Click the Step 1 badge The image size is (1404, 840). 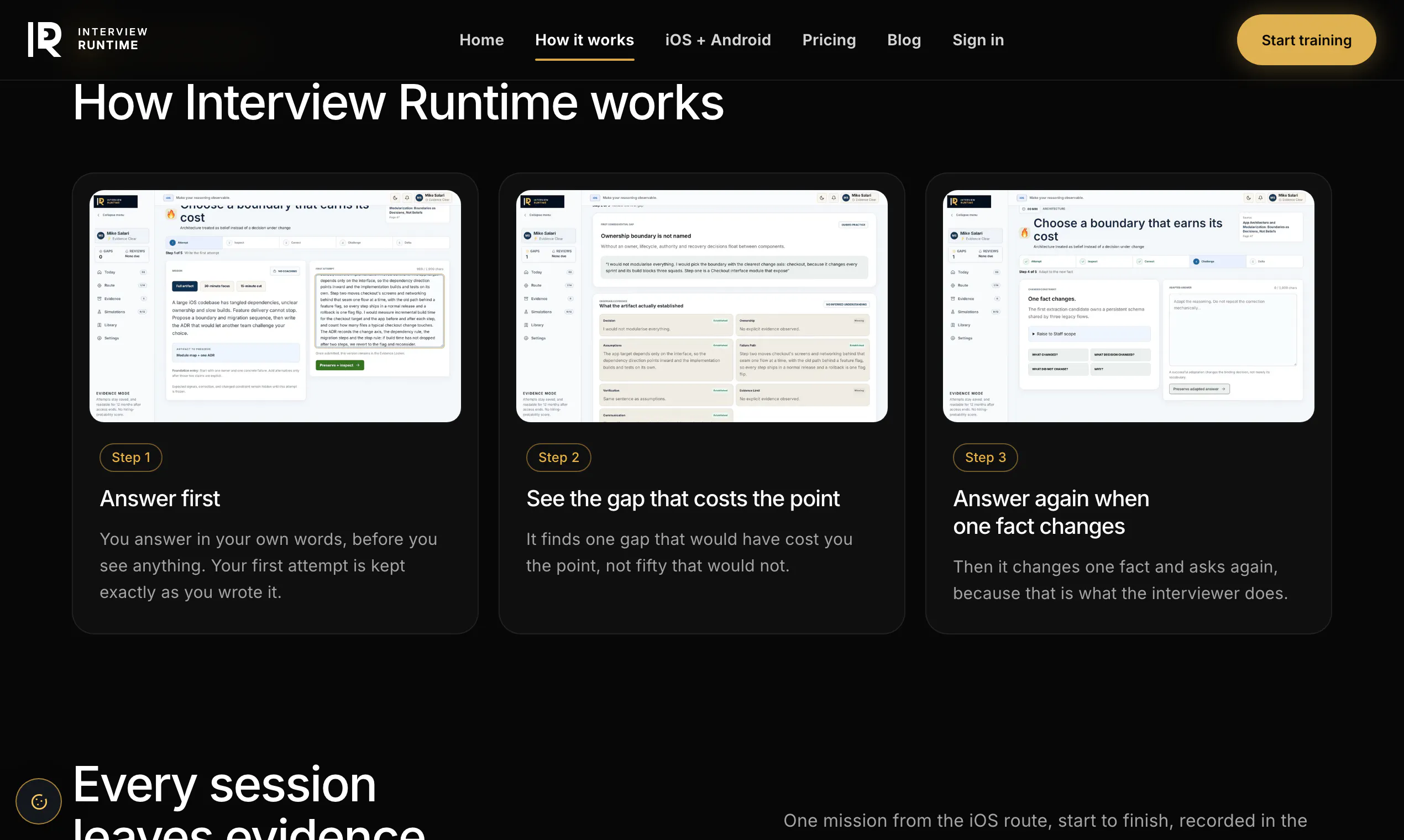pyautogui.click(x=131, y=458)
